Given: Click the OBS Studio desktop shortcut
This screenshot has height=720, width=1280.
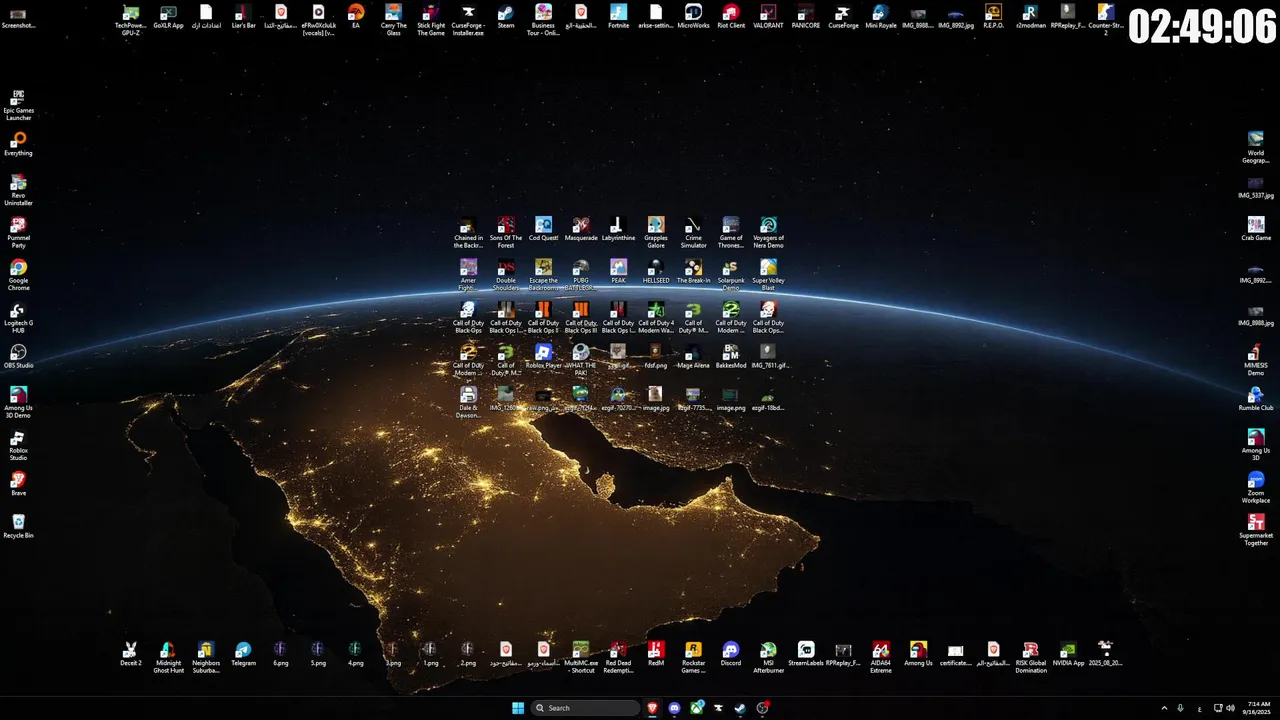Looking at the screenshot, I should 18,356.
